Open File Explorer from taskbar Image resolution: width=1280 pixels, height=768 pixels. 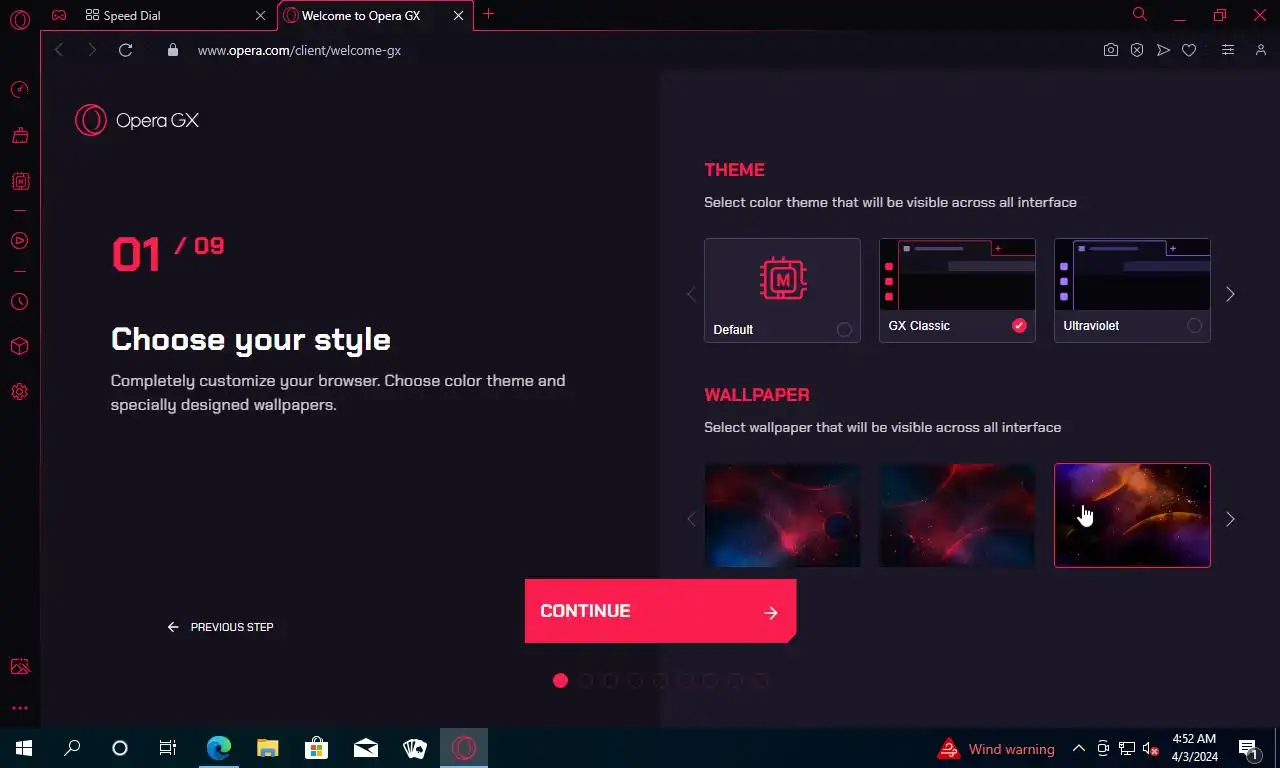267,748
